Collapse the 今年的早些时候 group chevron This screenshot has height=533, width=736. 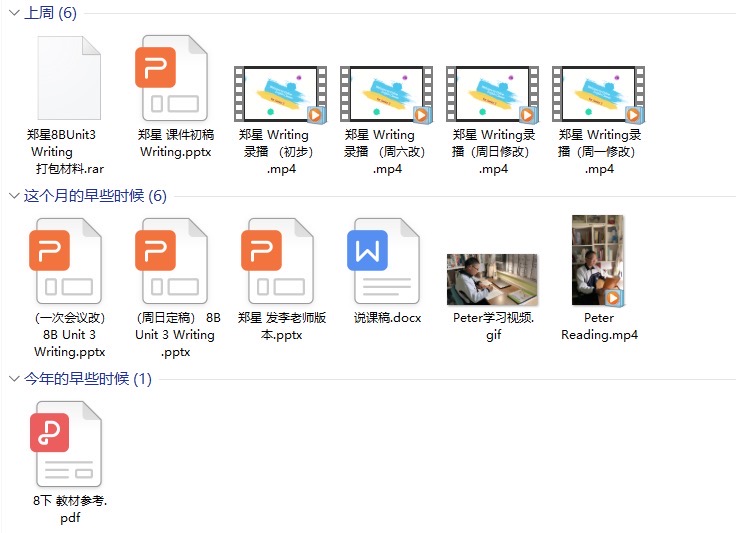click(x=14, y=379)
